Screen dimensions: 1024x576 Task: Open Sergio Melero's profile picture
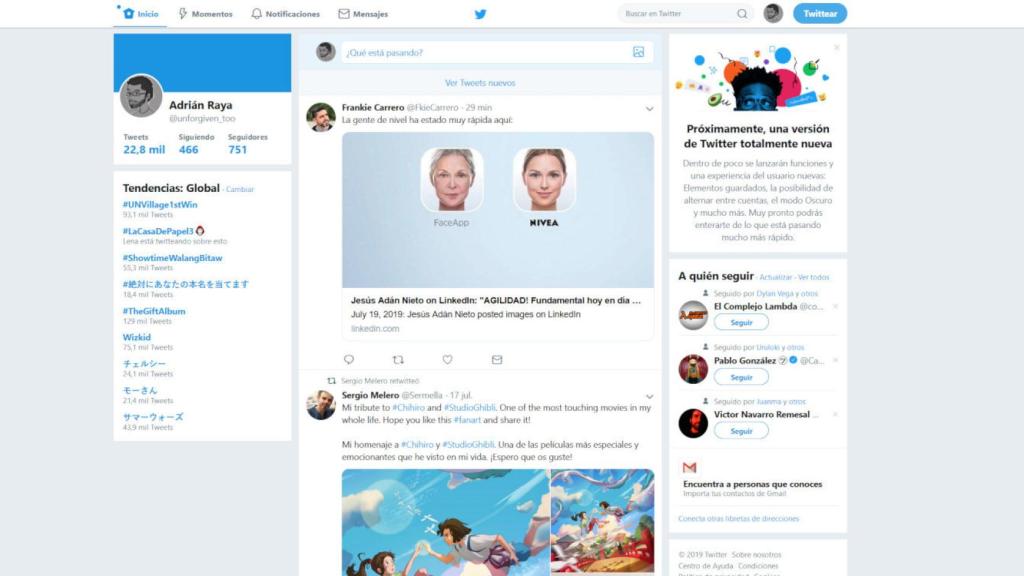click(321, 405)
